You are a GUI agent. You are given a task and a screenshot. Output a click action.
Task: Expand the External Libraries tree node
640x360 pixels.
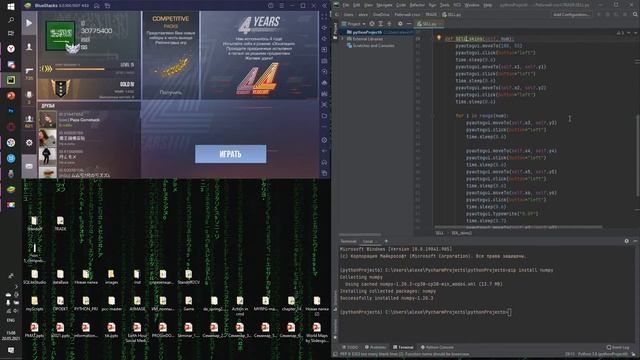coord(343,39)
